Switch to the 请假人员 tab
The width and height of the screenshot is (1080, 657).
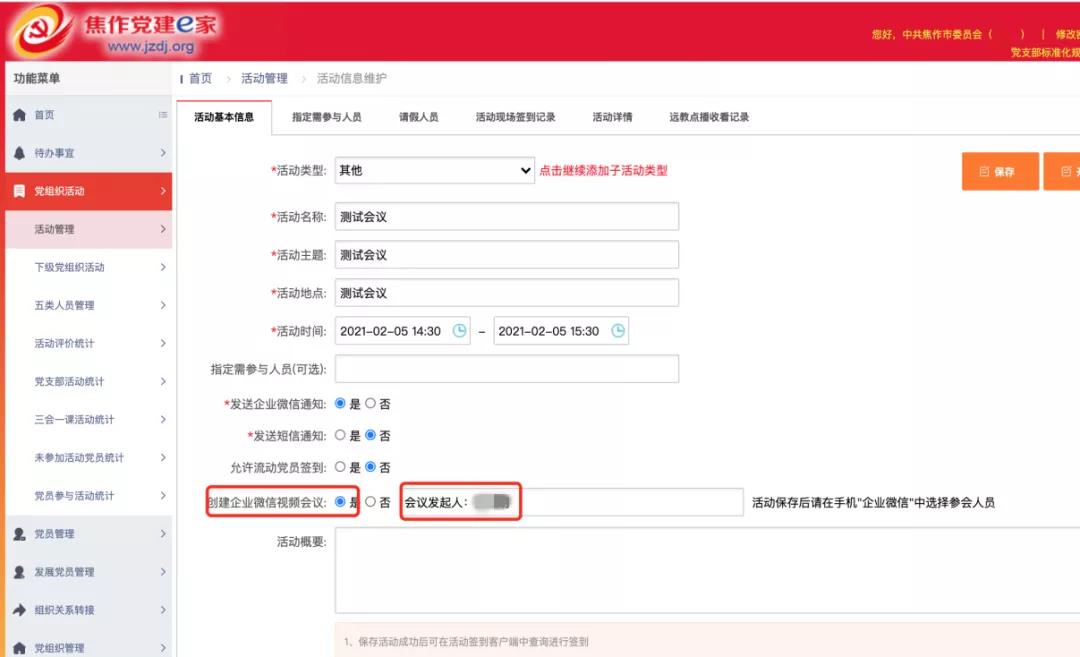[419, 117]
